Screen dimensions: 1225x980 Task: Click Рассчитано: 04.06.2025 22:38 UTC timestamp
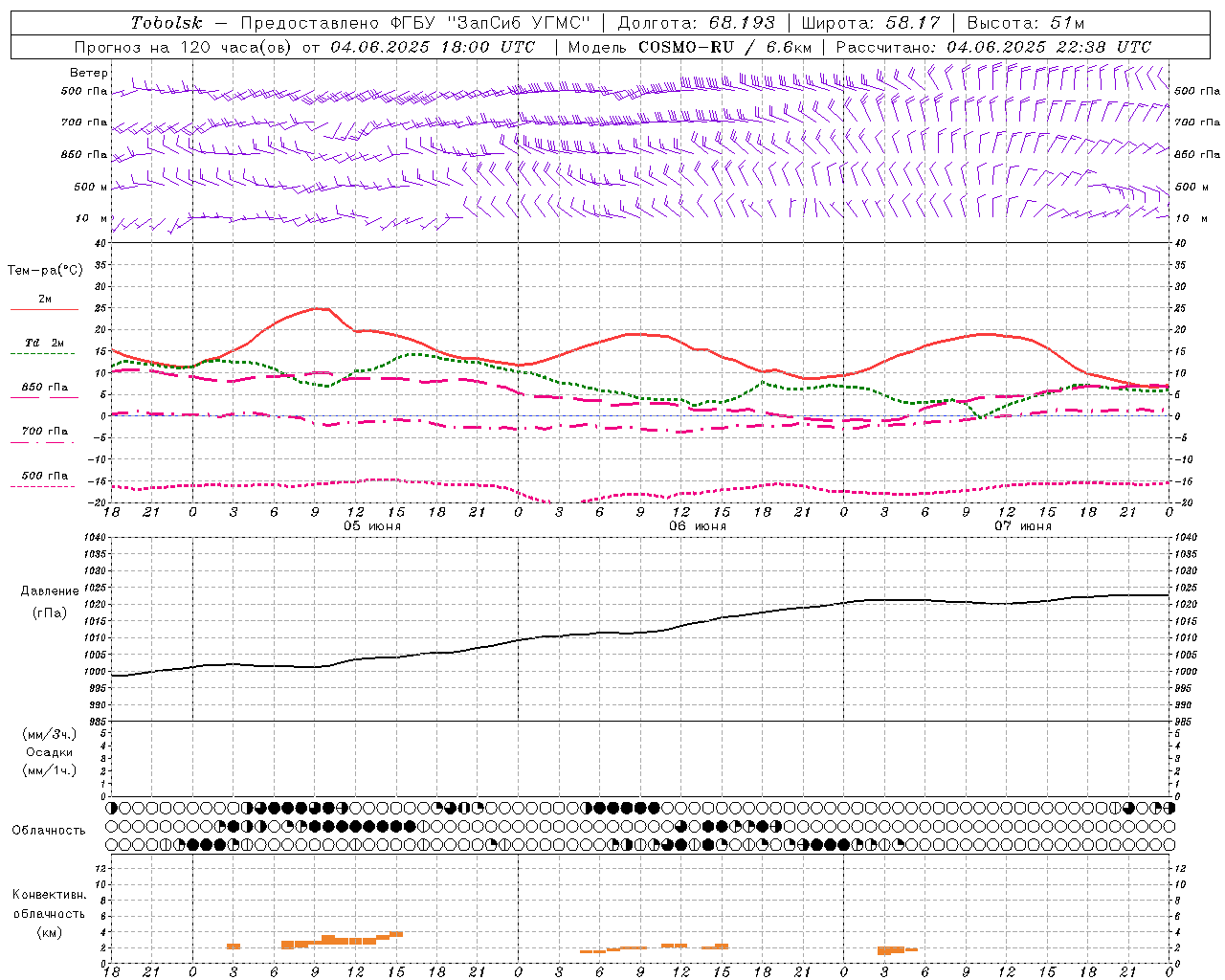pos(993,47)
